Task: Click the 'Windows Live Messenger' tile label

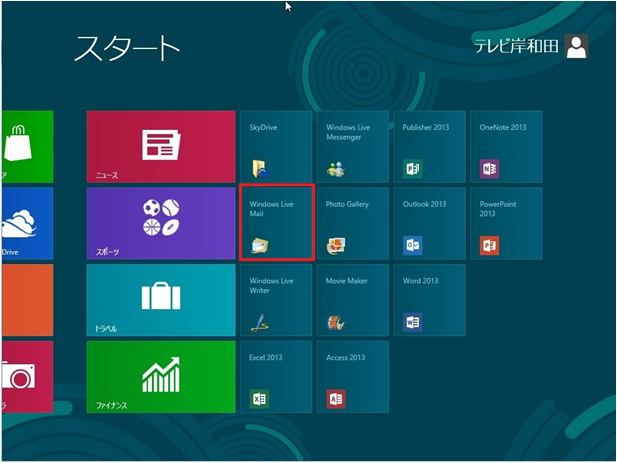Action: (x=348, y=132)
